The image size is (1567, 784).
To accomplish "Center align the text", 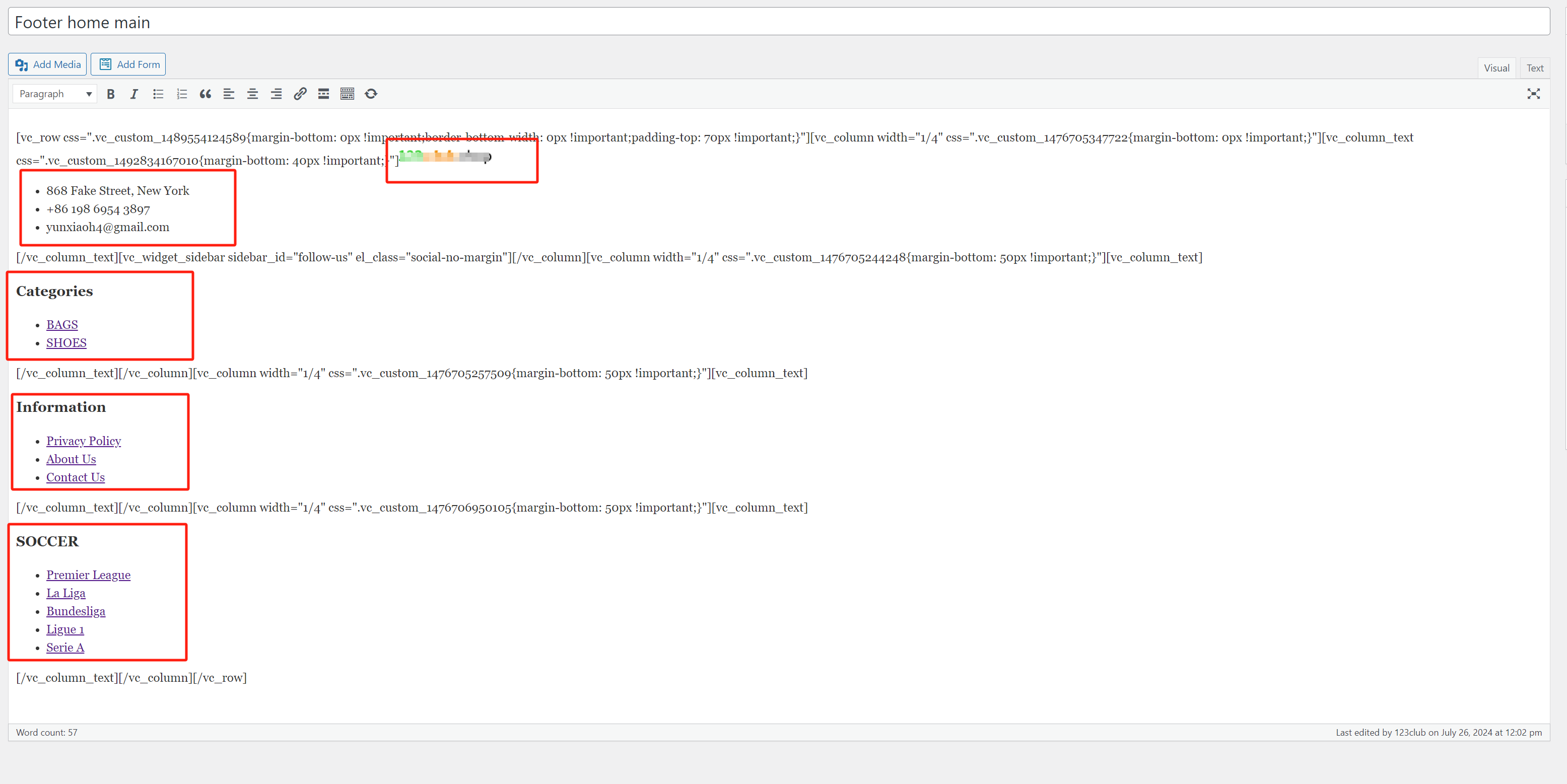I will click(x=252, y=94).
